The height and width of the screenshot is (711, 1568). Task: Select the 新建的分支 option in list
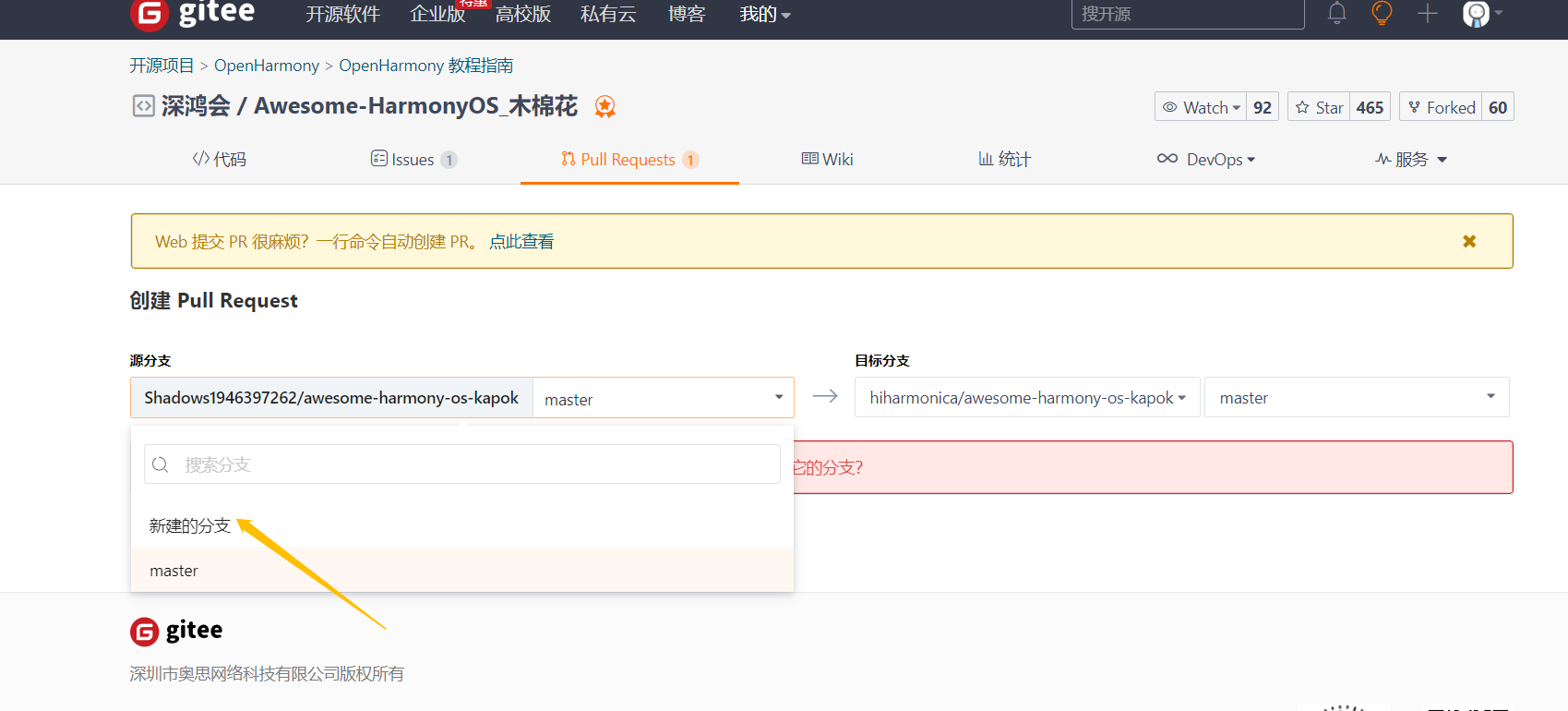190,525
